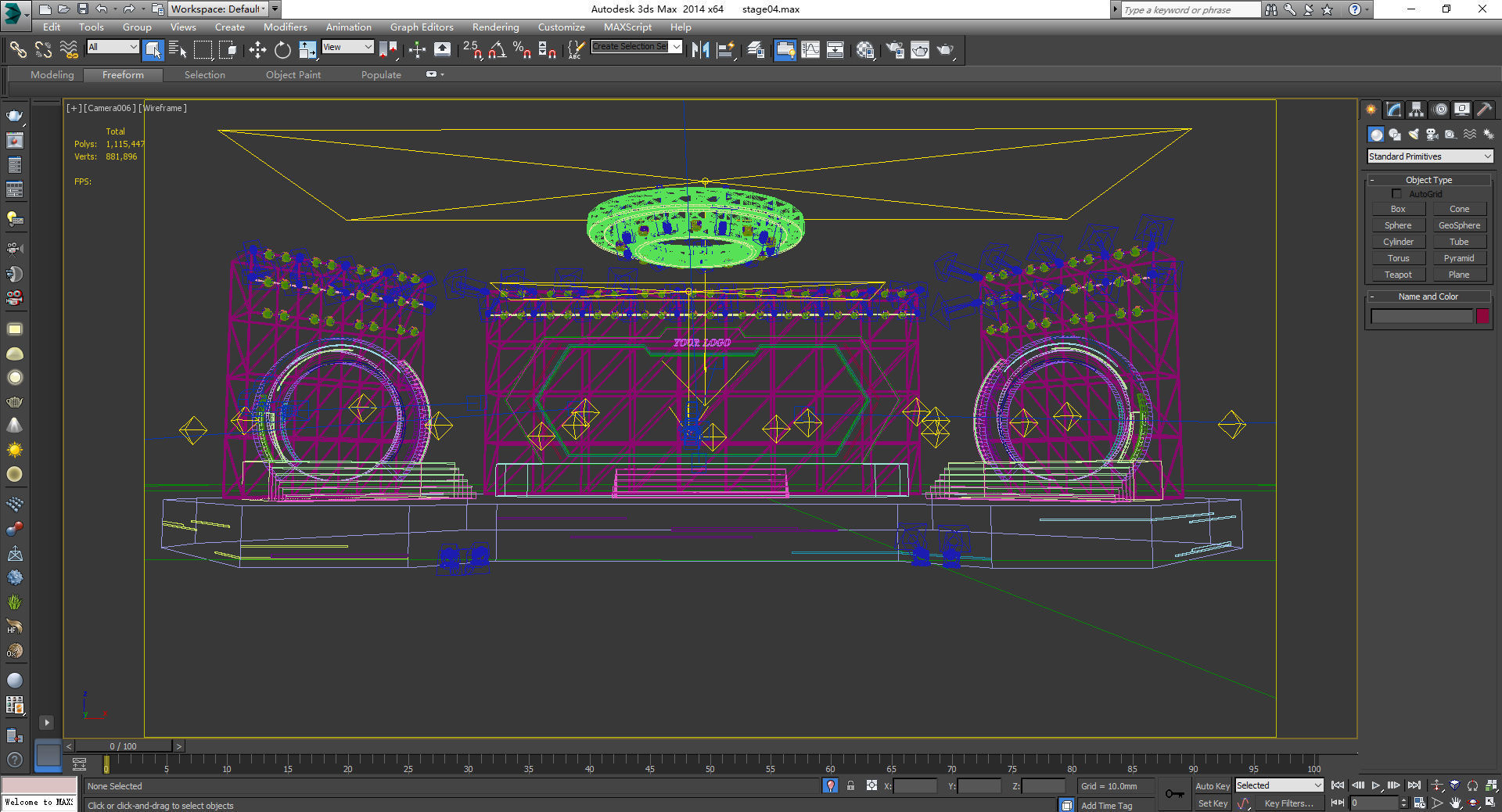
Task: Enable the AutoGrid checkbox
Action: [x=1397, y=194]
